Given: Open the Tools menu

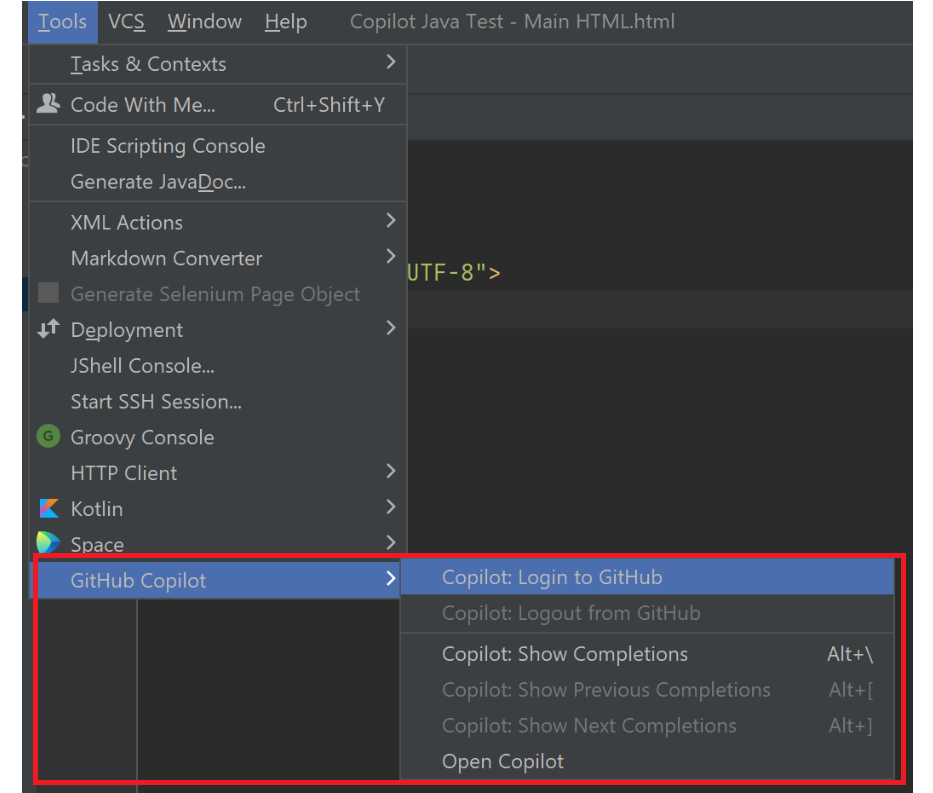Looking at the screenshot, I should pyautogui.click(x=62, y=22).
